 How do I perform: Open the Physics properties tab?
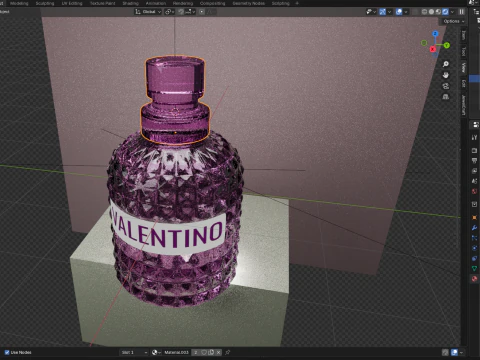click(474, 248)
